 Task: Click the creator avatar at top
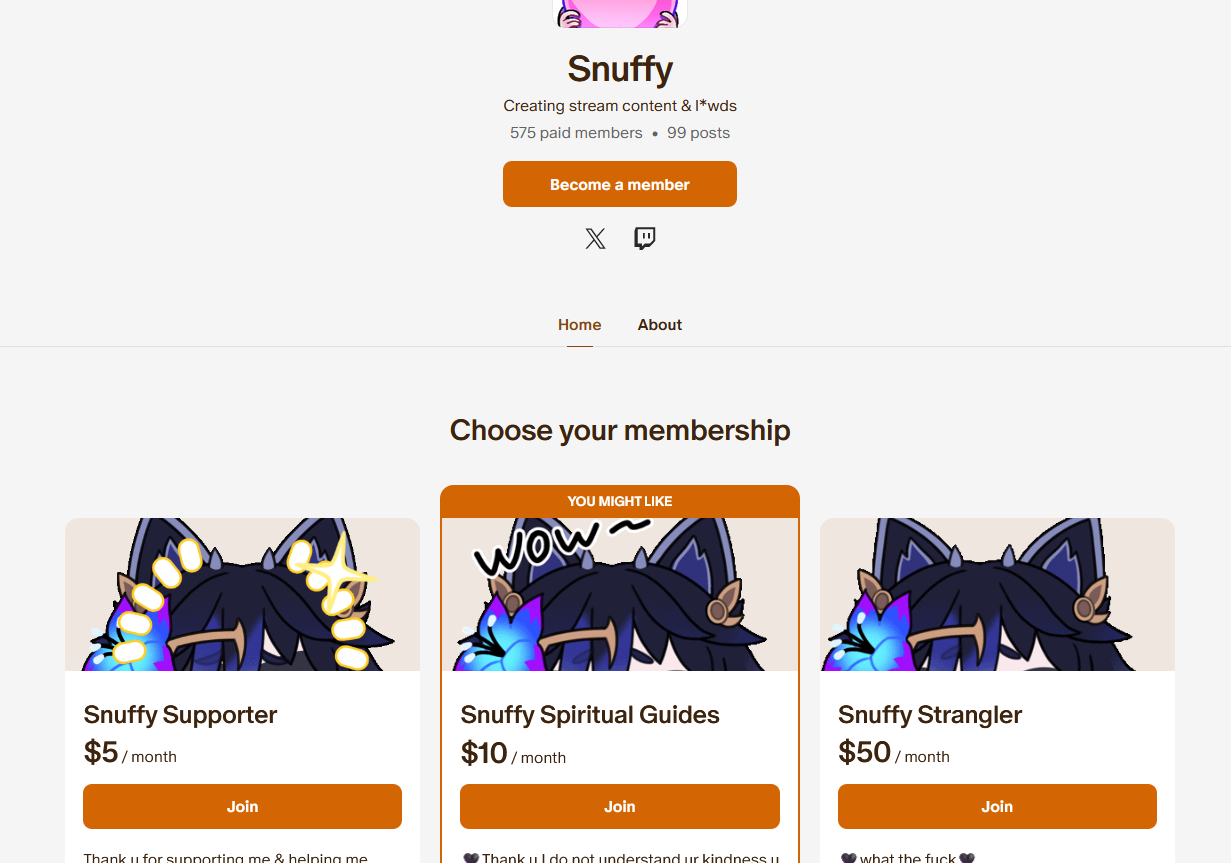[x=620, y=13]
